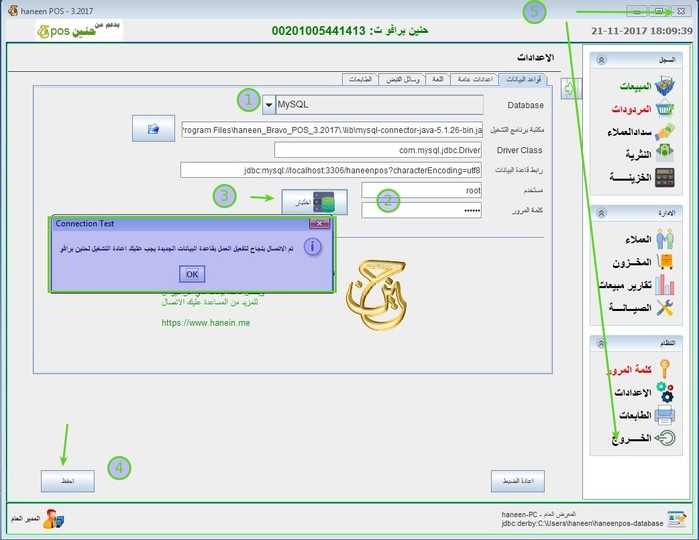
Task: Open customer payments (سداد العملاء) icon
Action: coord(664,132)
